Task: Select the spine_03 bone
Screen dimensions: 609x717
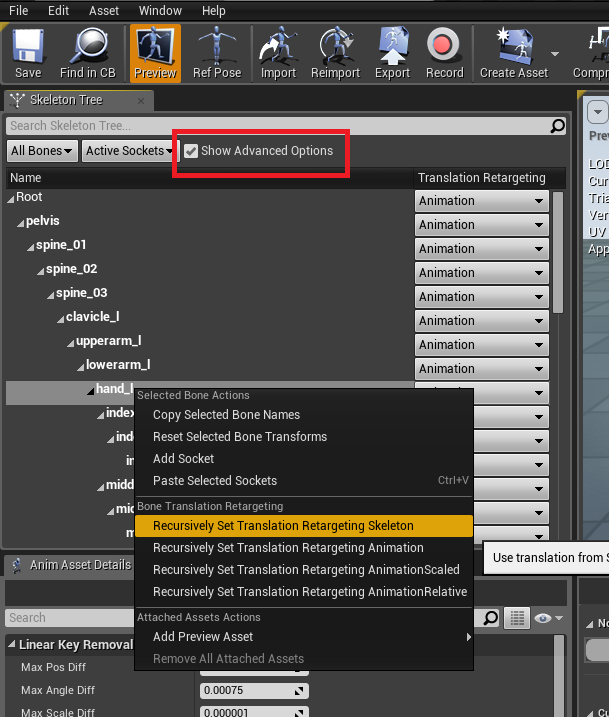Action: pos(81,293)
